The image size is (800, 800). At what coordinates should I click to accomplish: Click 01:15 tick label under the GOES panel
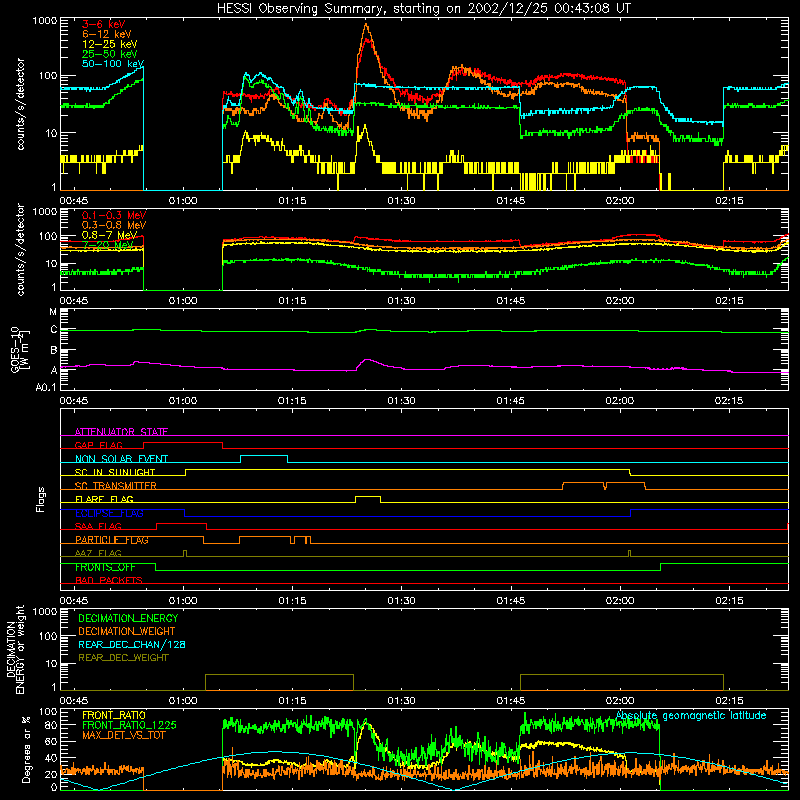tap(292, 401)
